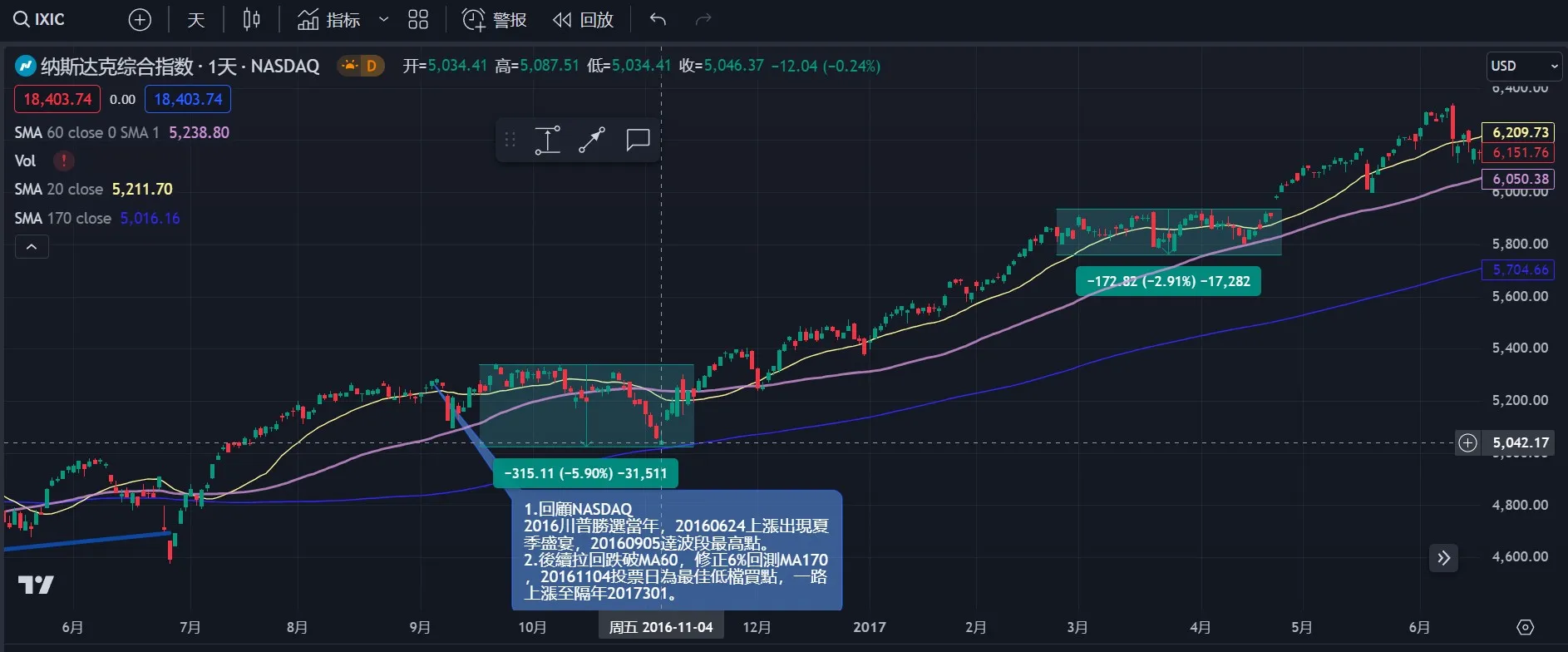This screenshot has width=1568, height=652.
Task: Open symbol search for IXIC
Action: [40, 19]
